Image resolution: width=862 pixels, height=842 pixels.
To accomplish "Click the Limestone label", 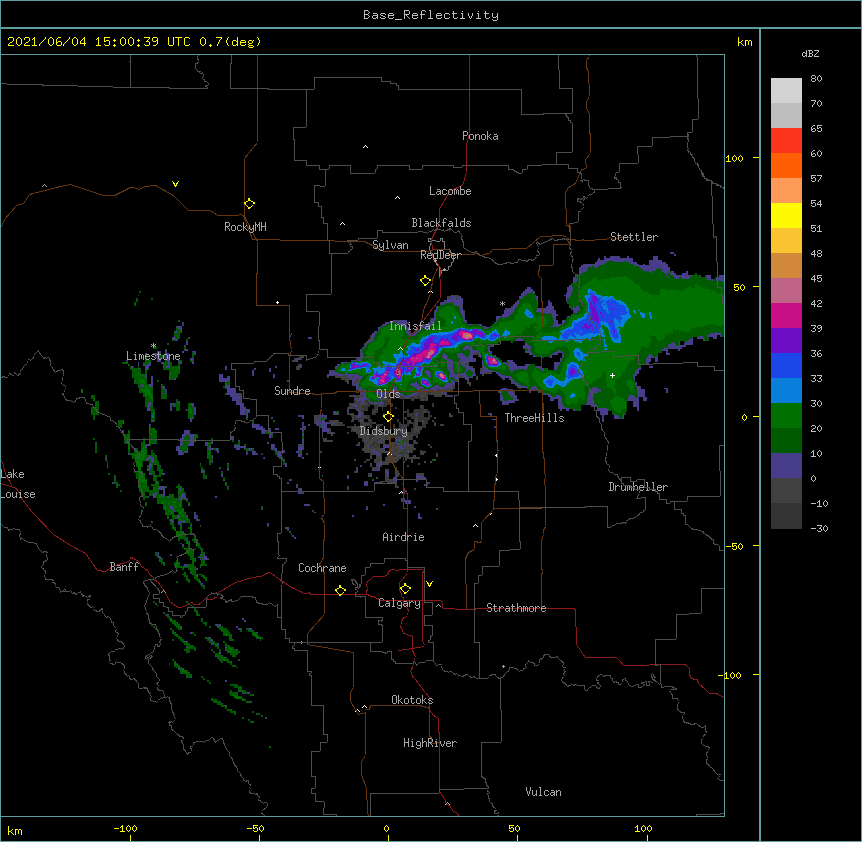I will pos(153,356).
